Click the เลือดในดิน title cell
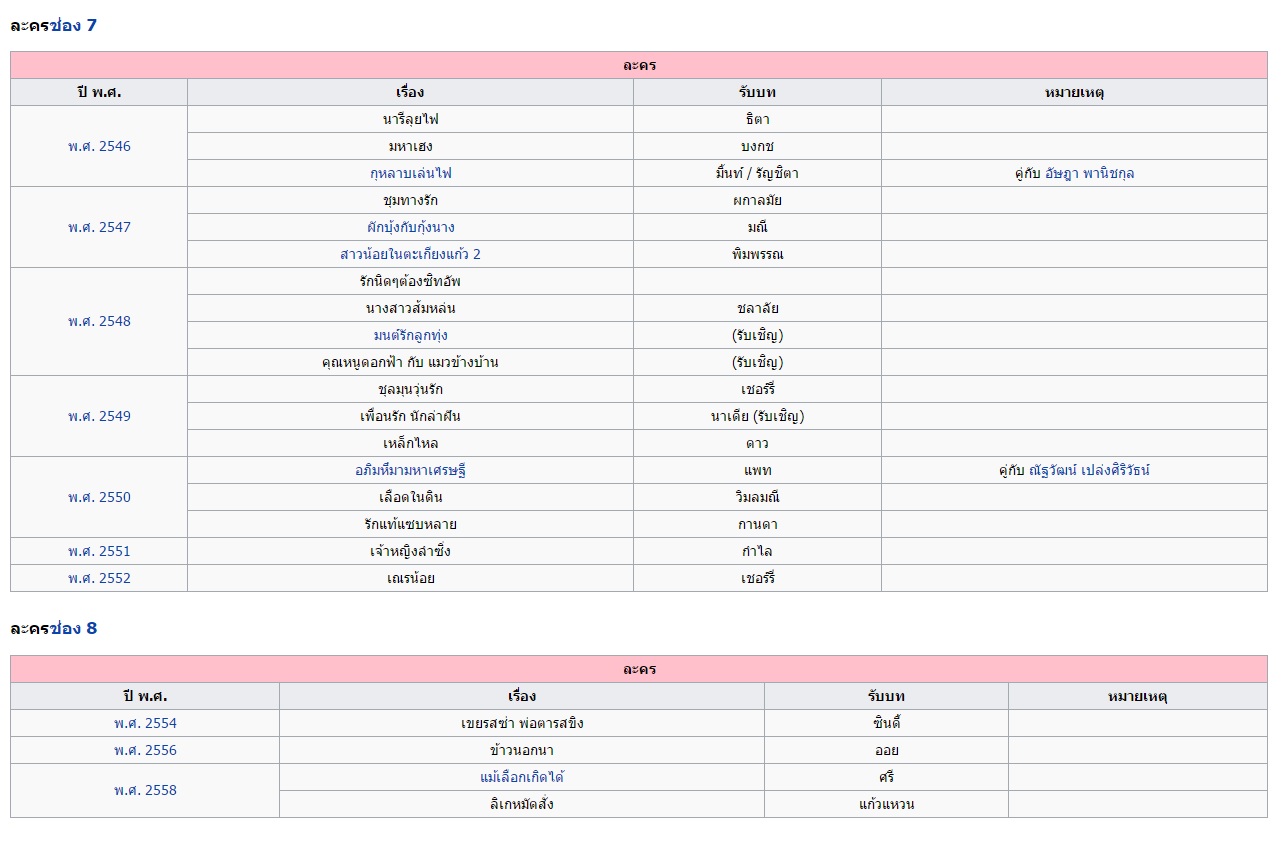The image size is (1285, 841). pos(410,497)
